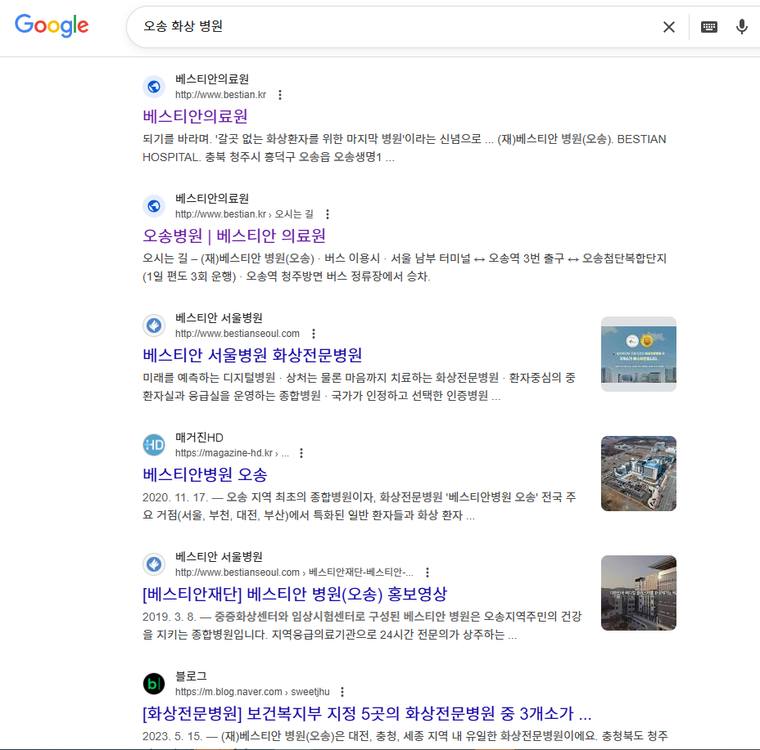The height and width of the screenshot is (750, 760).
Task: Click the 매거진HD site favicon
Action: (x=154, y=445)
